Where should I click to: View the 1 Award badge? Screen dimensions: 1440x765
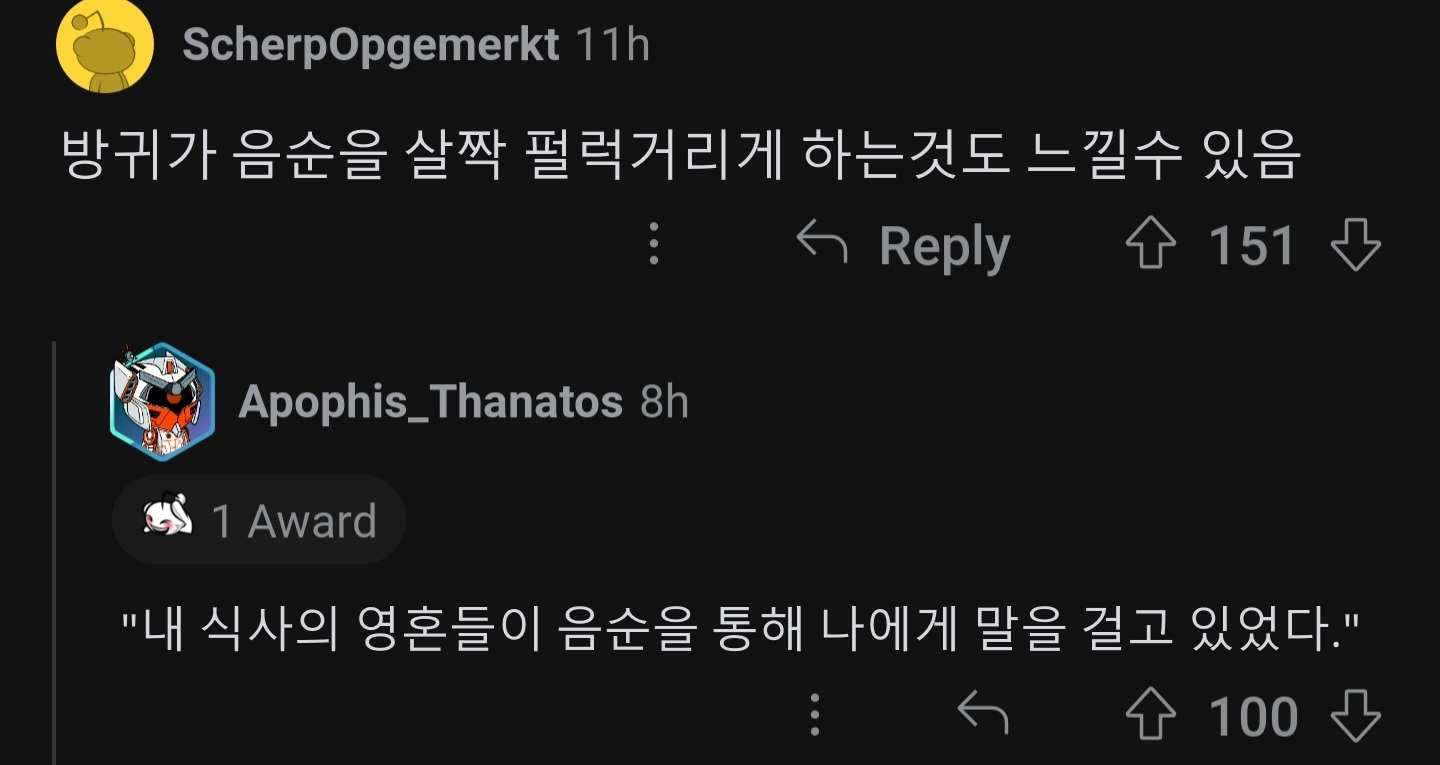click(x=259, y=520)
